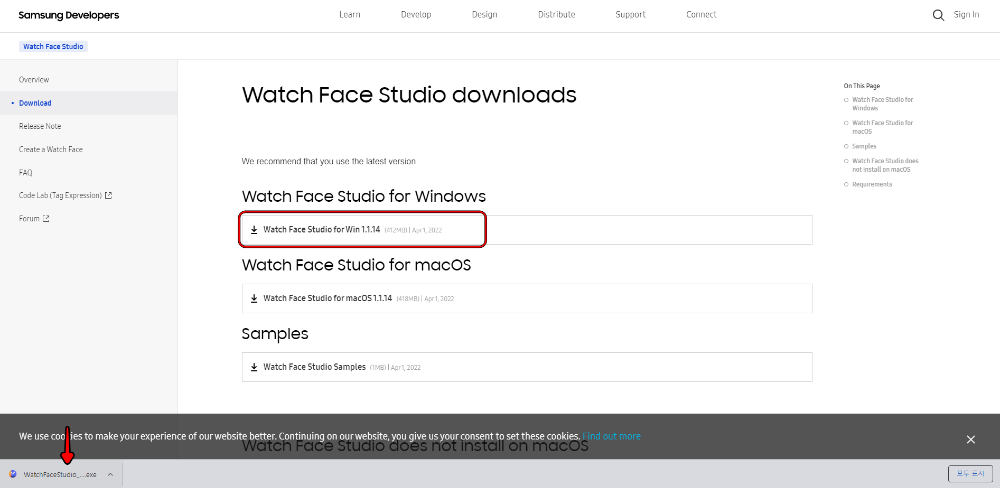The height and width of the screenshot is (488, 1000).
Task: Open FAQ in the sidebar
Action: click(26, 172)
